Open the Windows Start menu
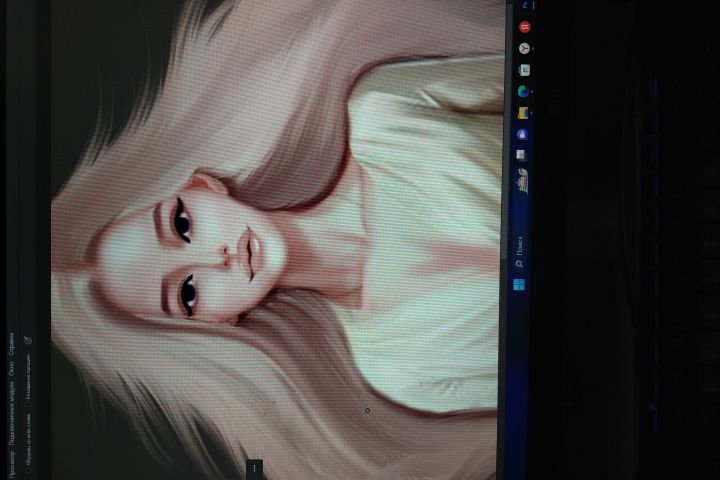The width and height of the screenshot is (720, 480). pyautogui.click(x=519, y=285)
